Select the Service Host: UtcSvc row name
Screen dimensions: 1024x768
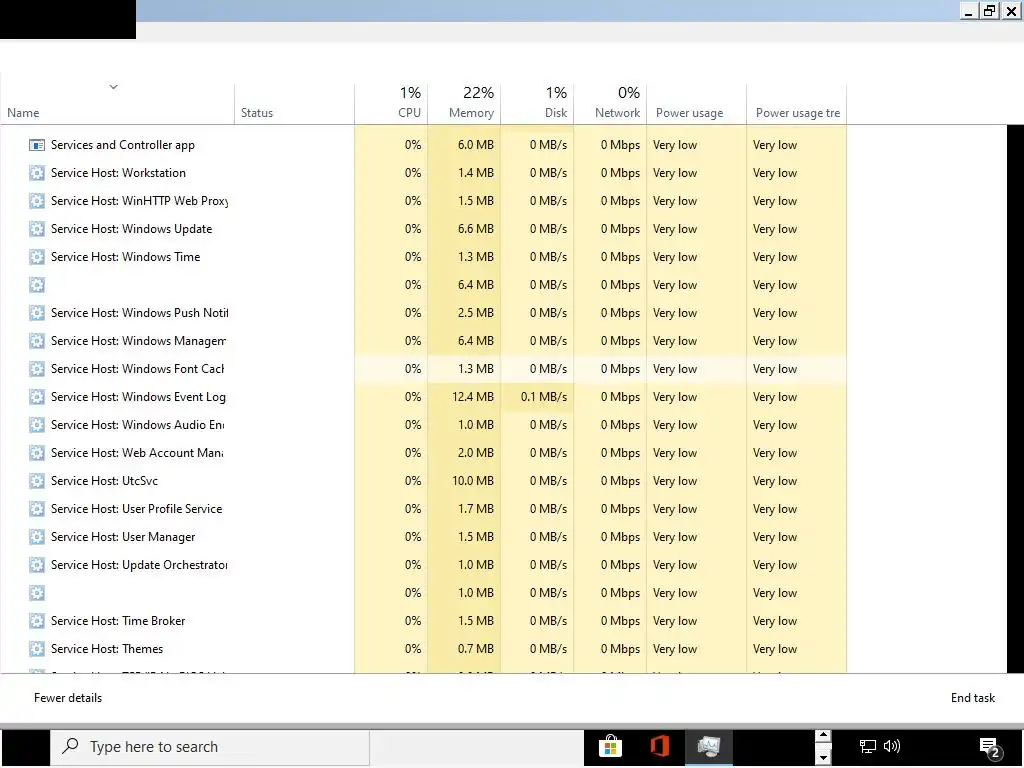104,481
